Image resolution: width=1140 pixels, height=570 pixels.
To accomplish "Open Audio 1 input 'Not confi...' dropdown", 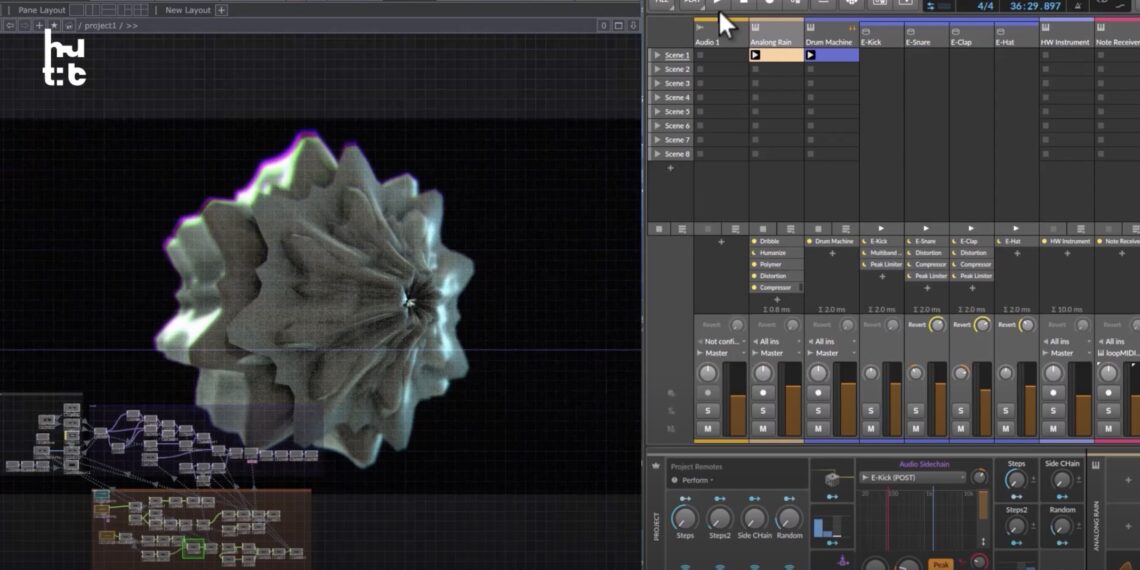I will point(721,341).
